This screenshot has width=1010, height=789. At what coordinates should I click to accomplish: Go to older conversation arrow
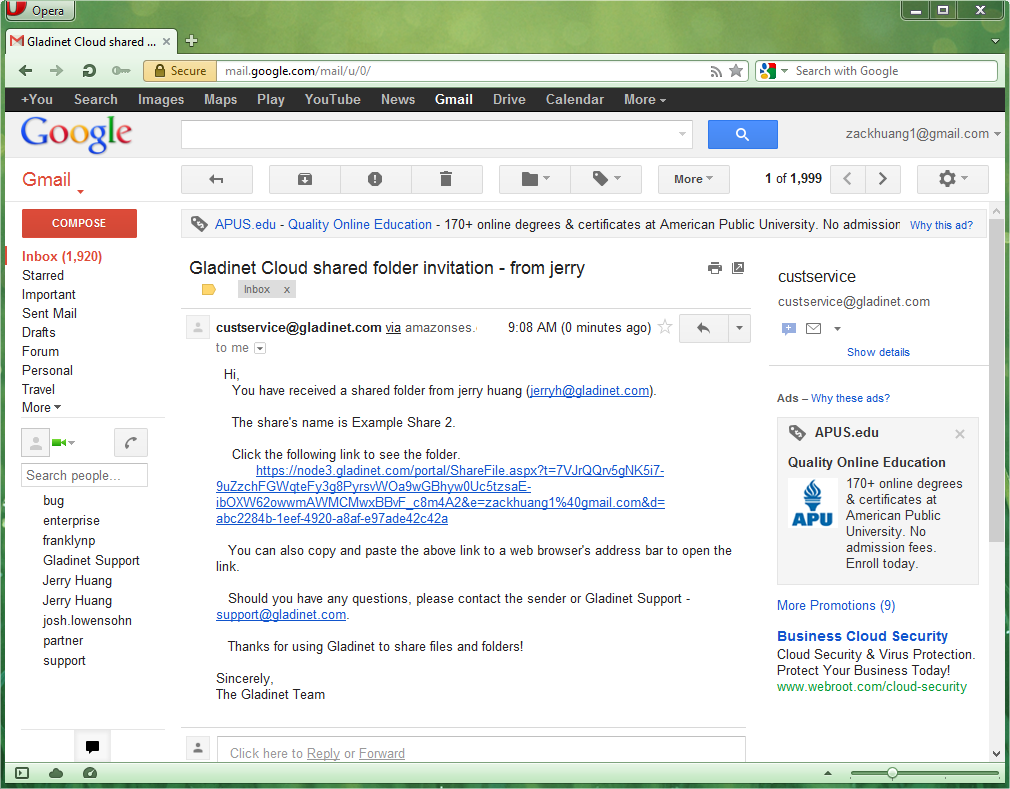pyautogui.click(x=883, y=179)
